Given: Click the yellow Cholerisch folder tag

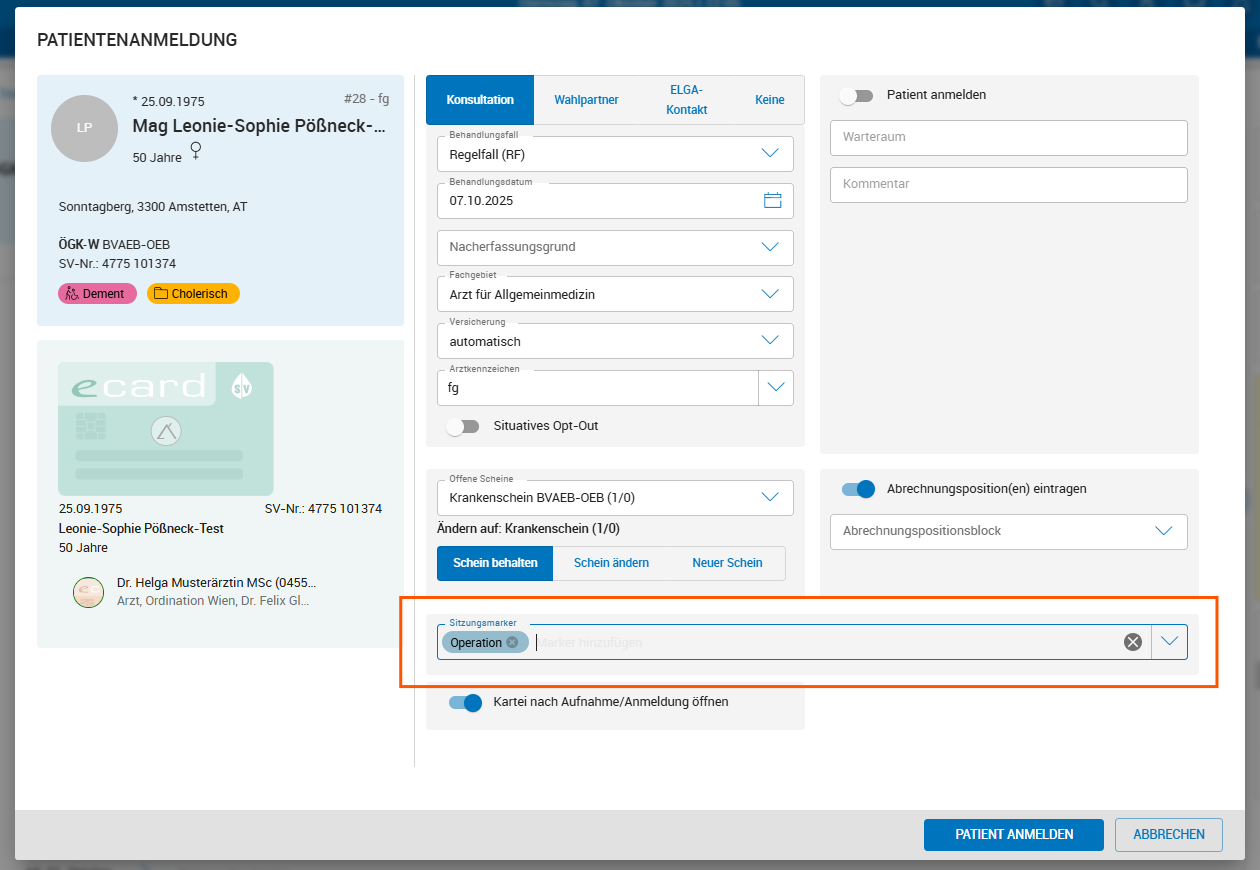Looking at the screenshot, I should click(192, 293).
